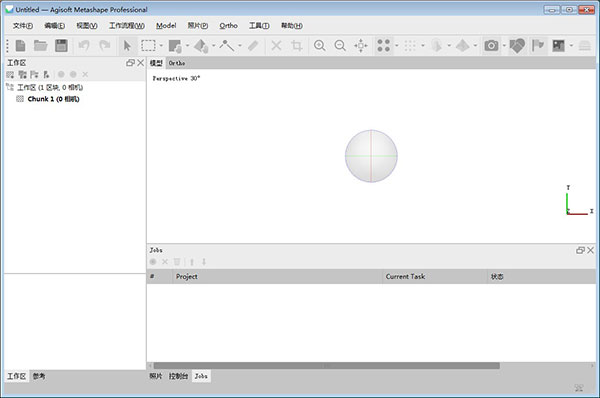The height and width of the screenshot is (398, 600).
Task: Toggle Show Shapes icon
Action: pos(517,46)
